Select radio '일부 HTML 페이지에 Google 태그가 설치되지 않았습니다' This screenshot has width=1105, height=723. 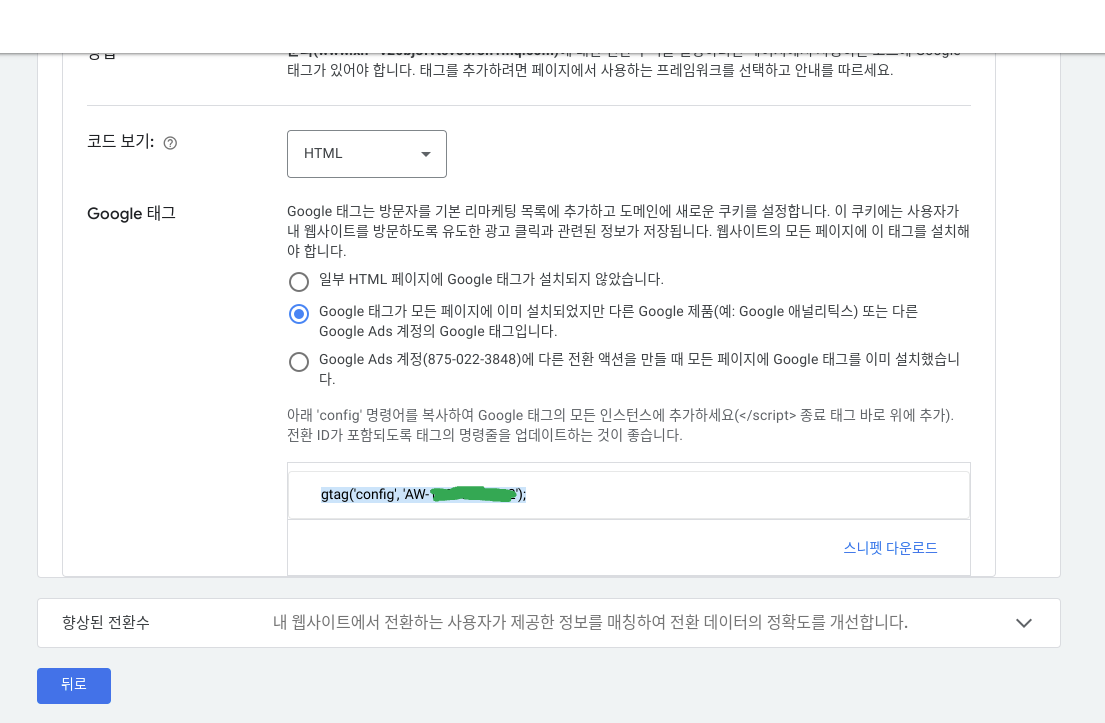299,282
